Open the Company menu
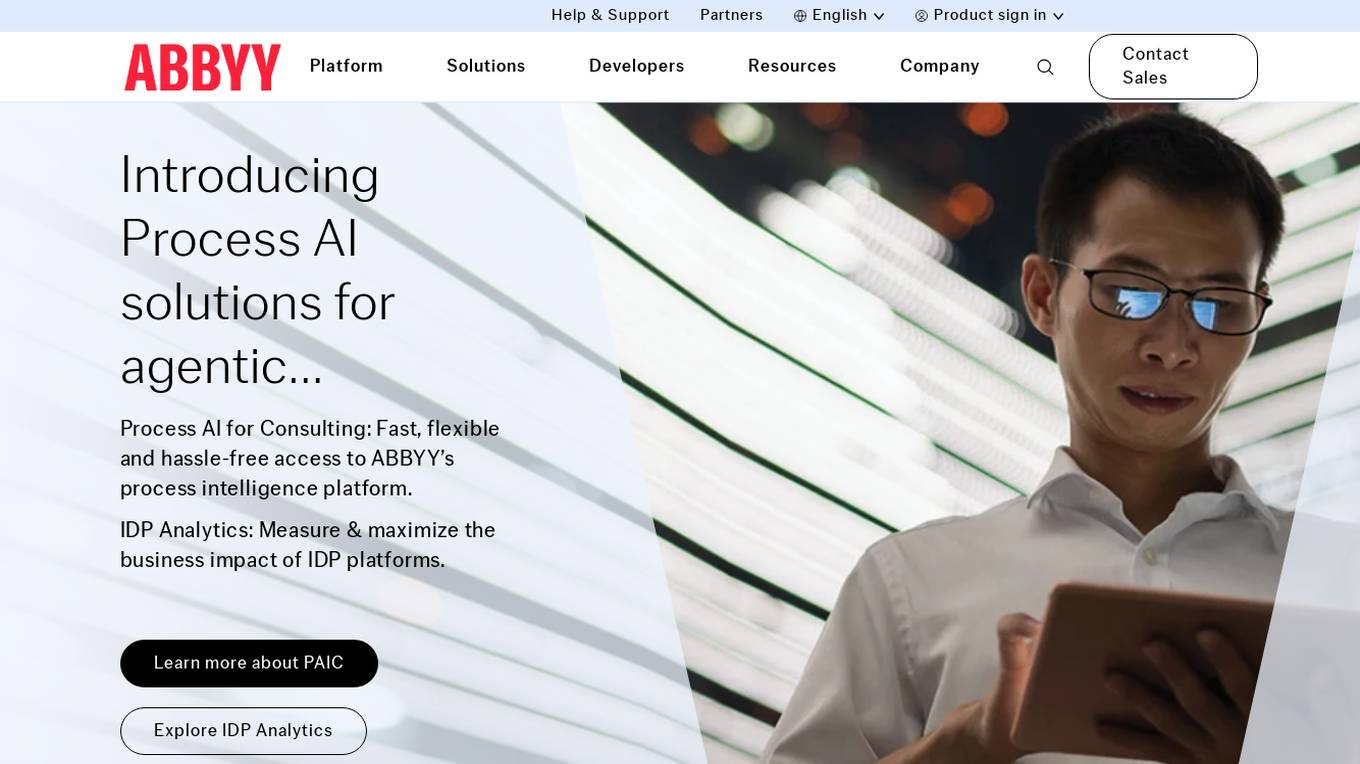 pyautogui.click(x=940, y=66)
